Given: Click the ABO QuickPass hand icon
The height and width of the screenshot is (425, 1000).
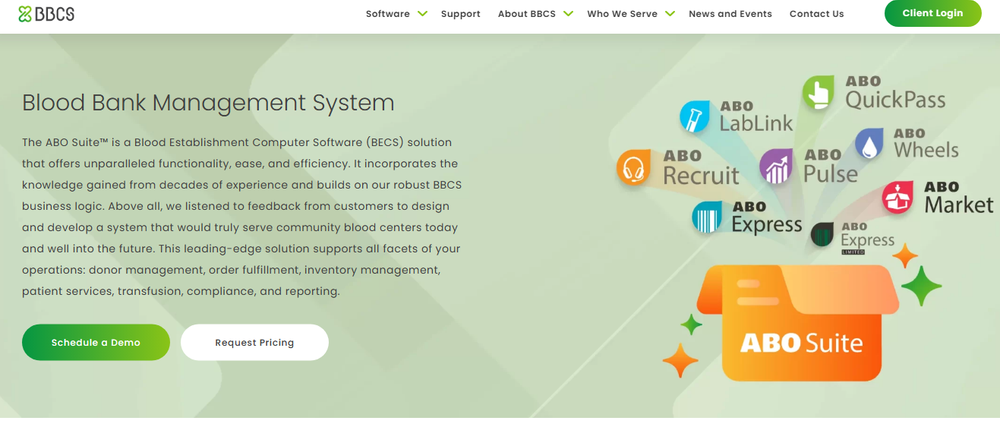Looking at the screenshot, I should (818, 93).
